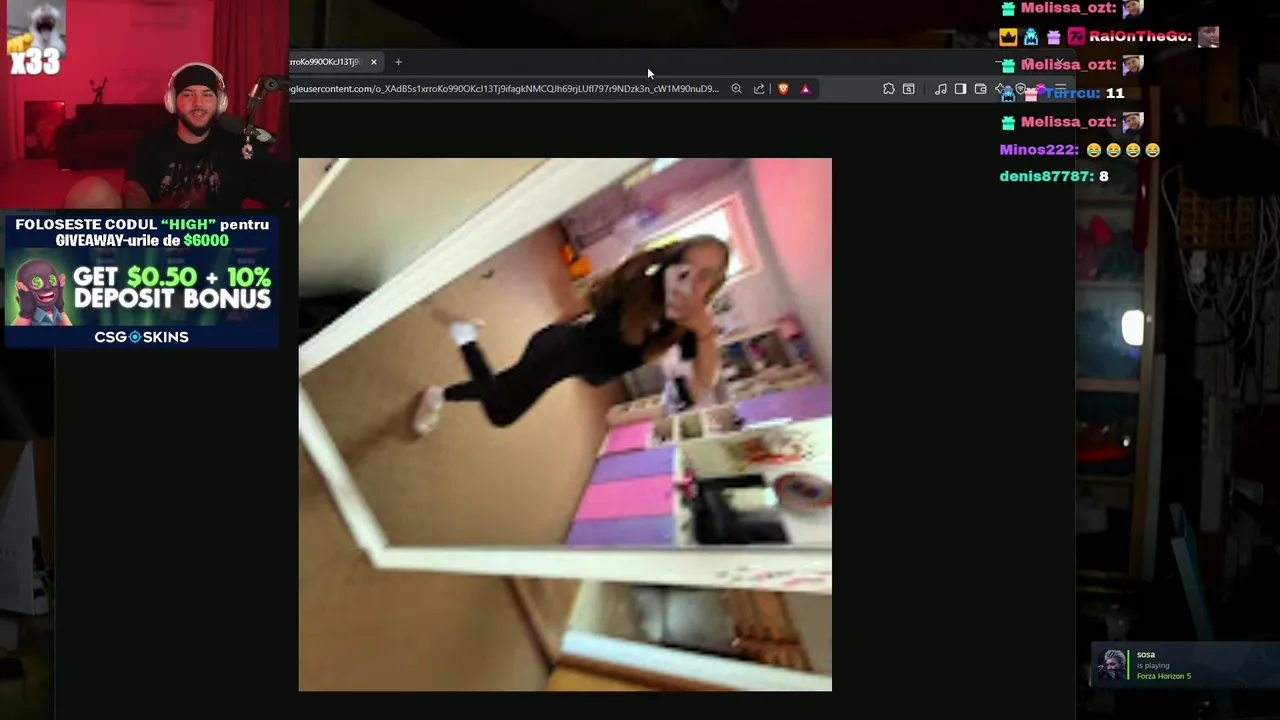This screenshot has width=1280, height=720.
Task: Click the CSG SKINS logo text
Action: click(x=141, y=337)
